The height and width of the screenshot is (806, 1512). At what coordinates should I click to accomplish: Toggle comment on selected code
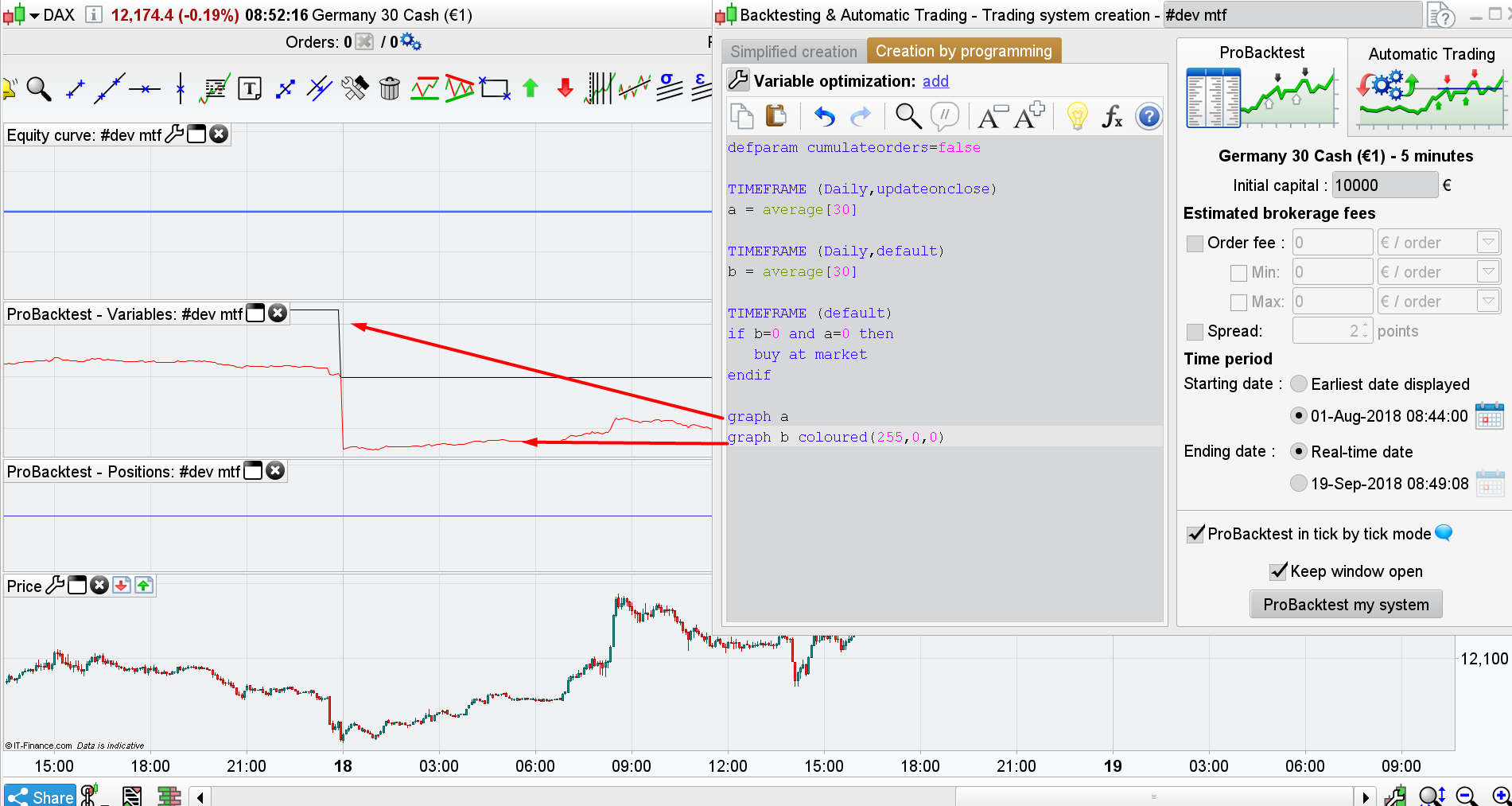[944, 117]
